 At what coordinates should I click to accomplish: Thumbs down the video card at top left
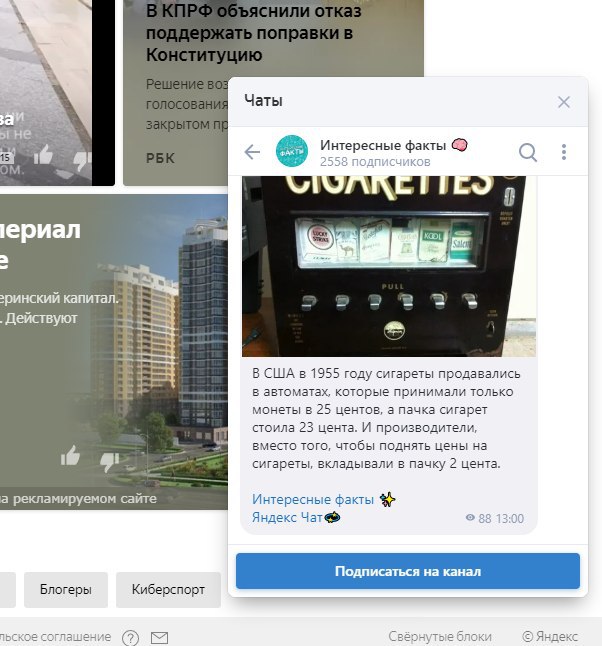click(82, 162)
